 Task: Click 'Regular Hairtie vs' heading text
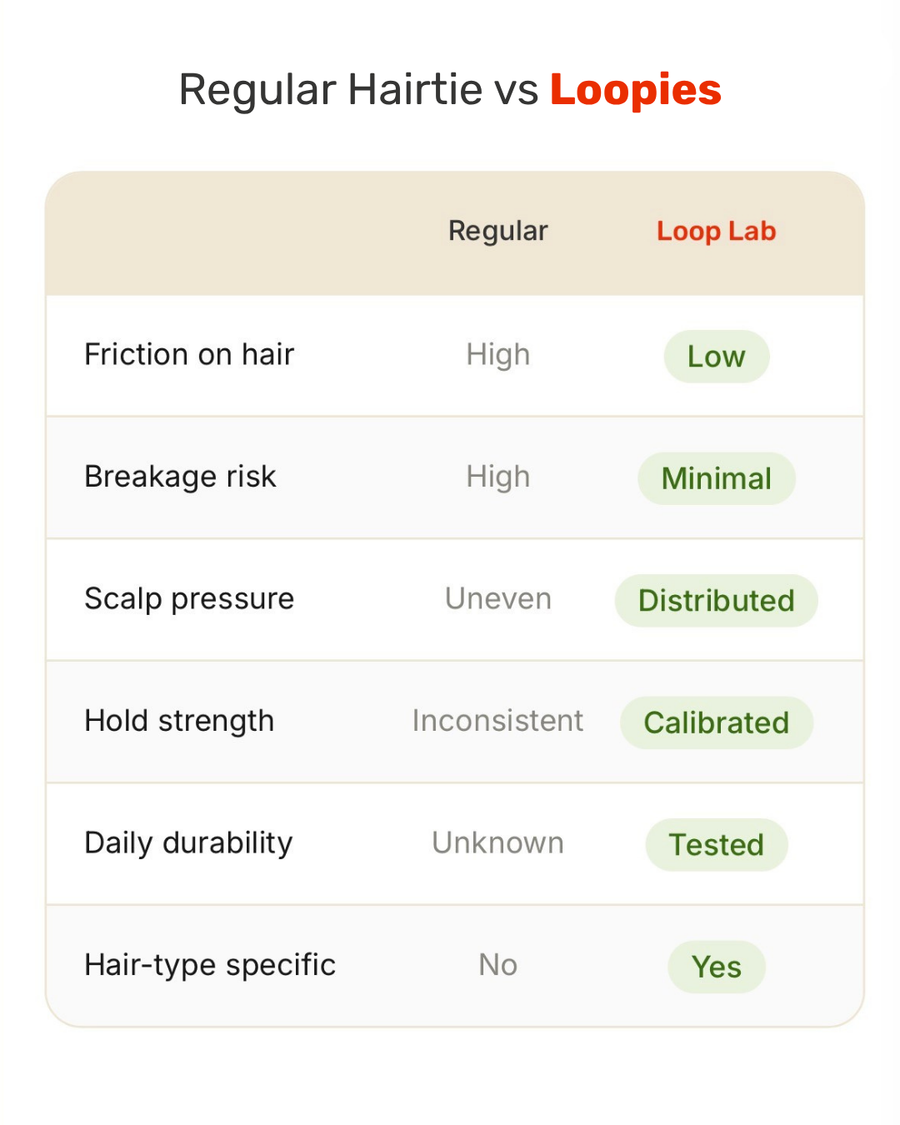[359, 91]
